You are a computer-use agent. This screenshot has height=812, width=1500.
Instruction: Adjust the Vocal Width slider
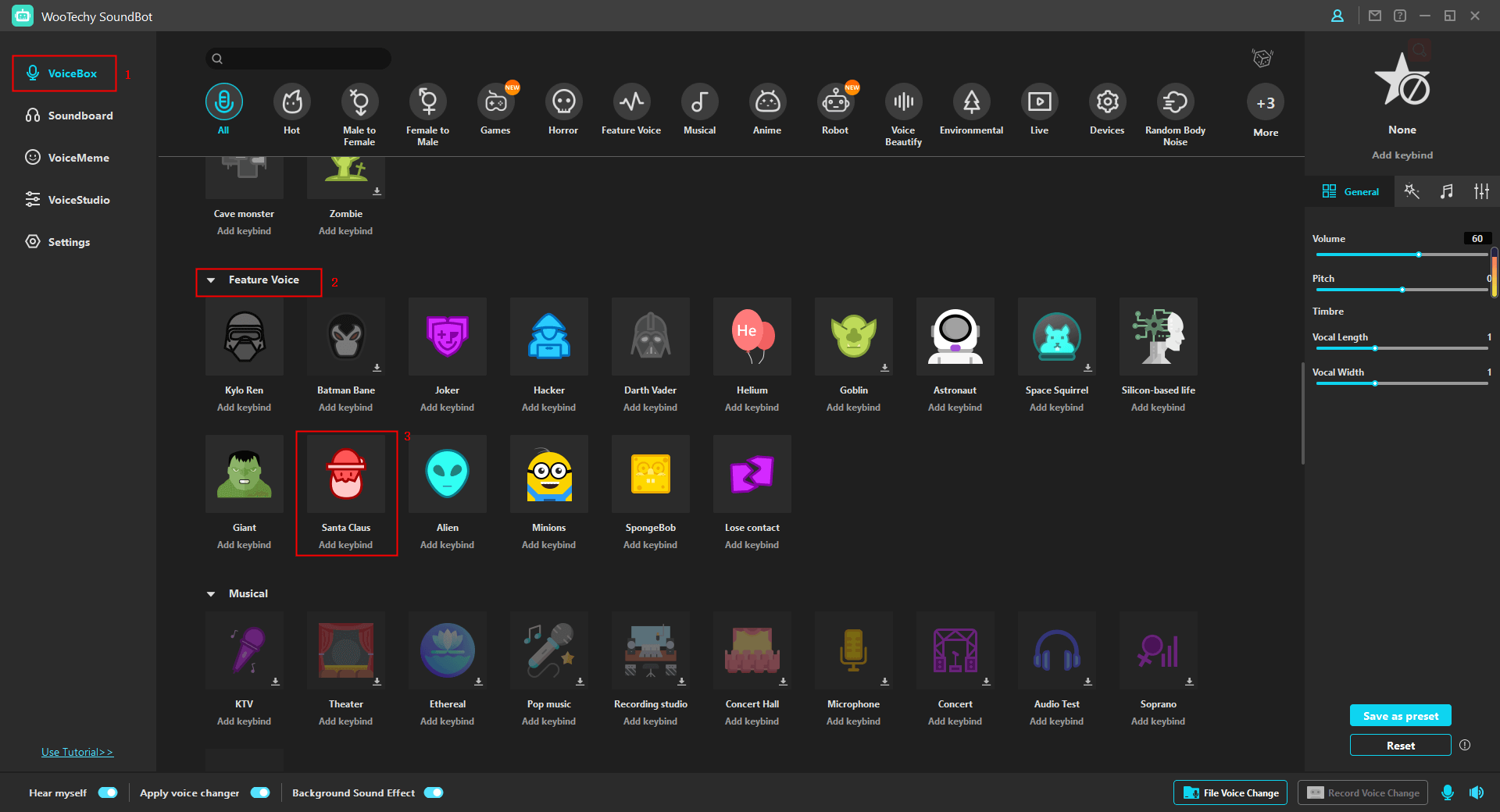click(x=1402, y=383)
